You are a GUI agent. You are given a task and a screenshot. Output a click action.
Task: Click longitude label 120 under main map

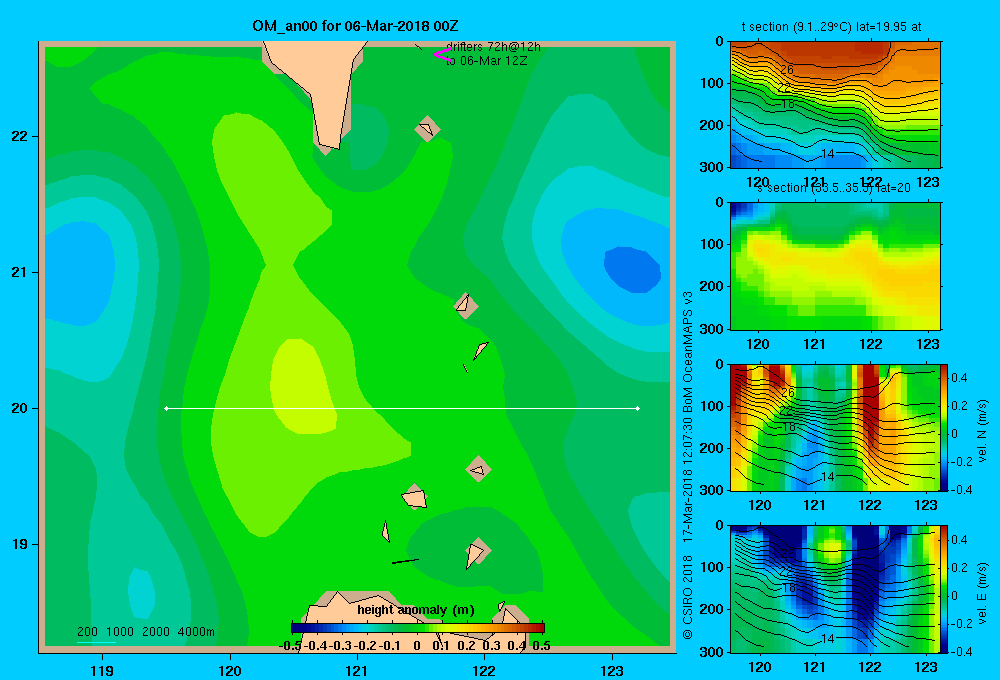tap(230, 670)
